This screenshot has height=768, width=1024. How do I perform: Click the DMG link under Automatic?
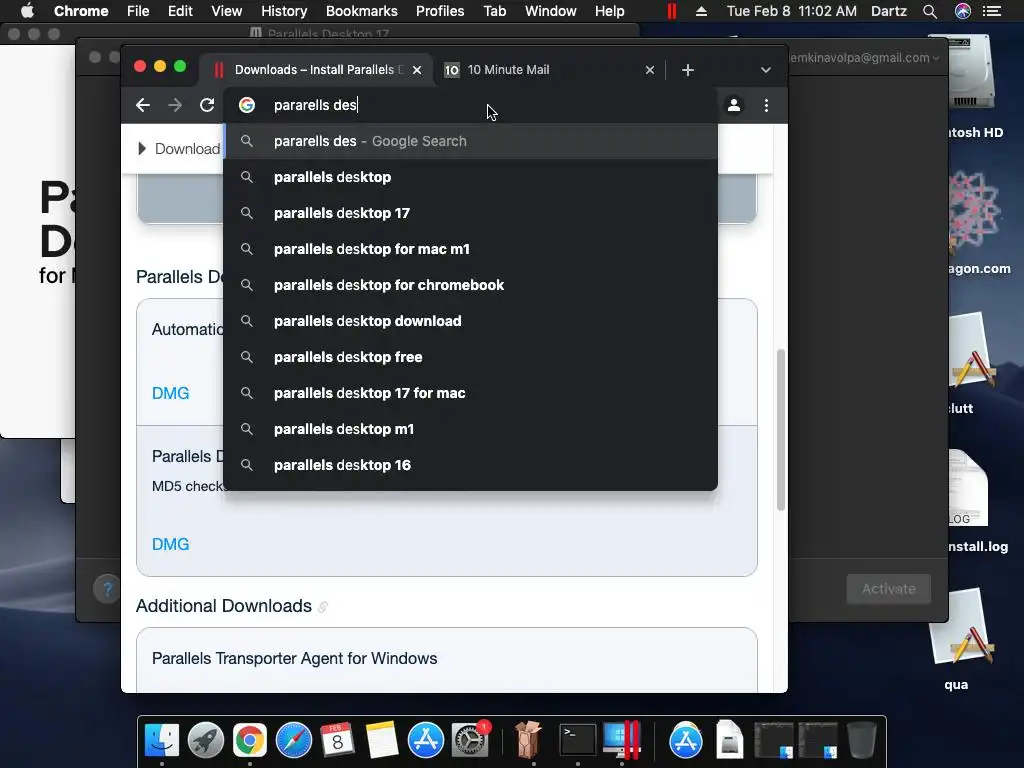[x=170, y=393]
